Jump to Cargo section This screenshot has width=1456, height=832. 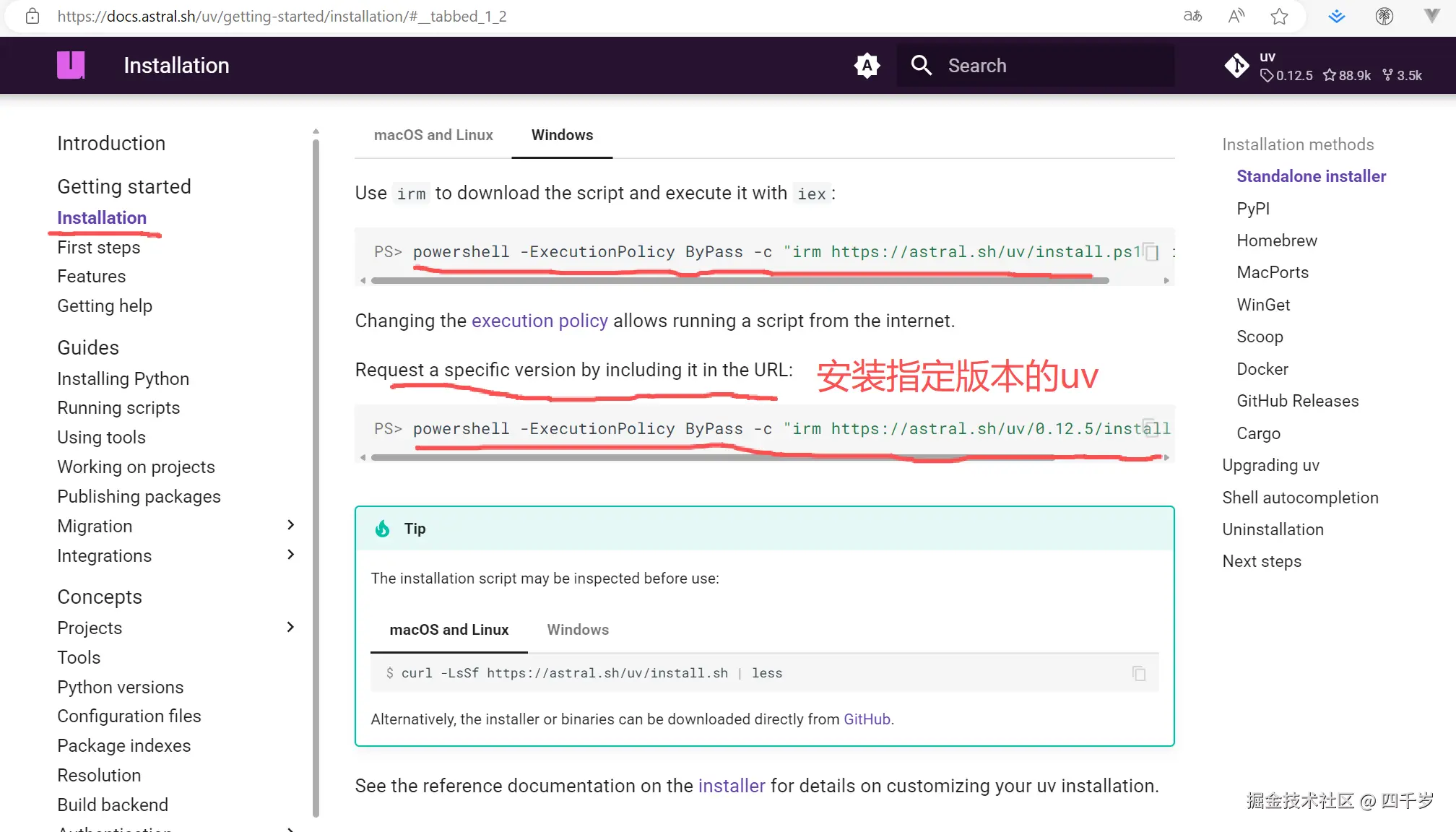click(1258, 433)
